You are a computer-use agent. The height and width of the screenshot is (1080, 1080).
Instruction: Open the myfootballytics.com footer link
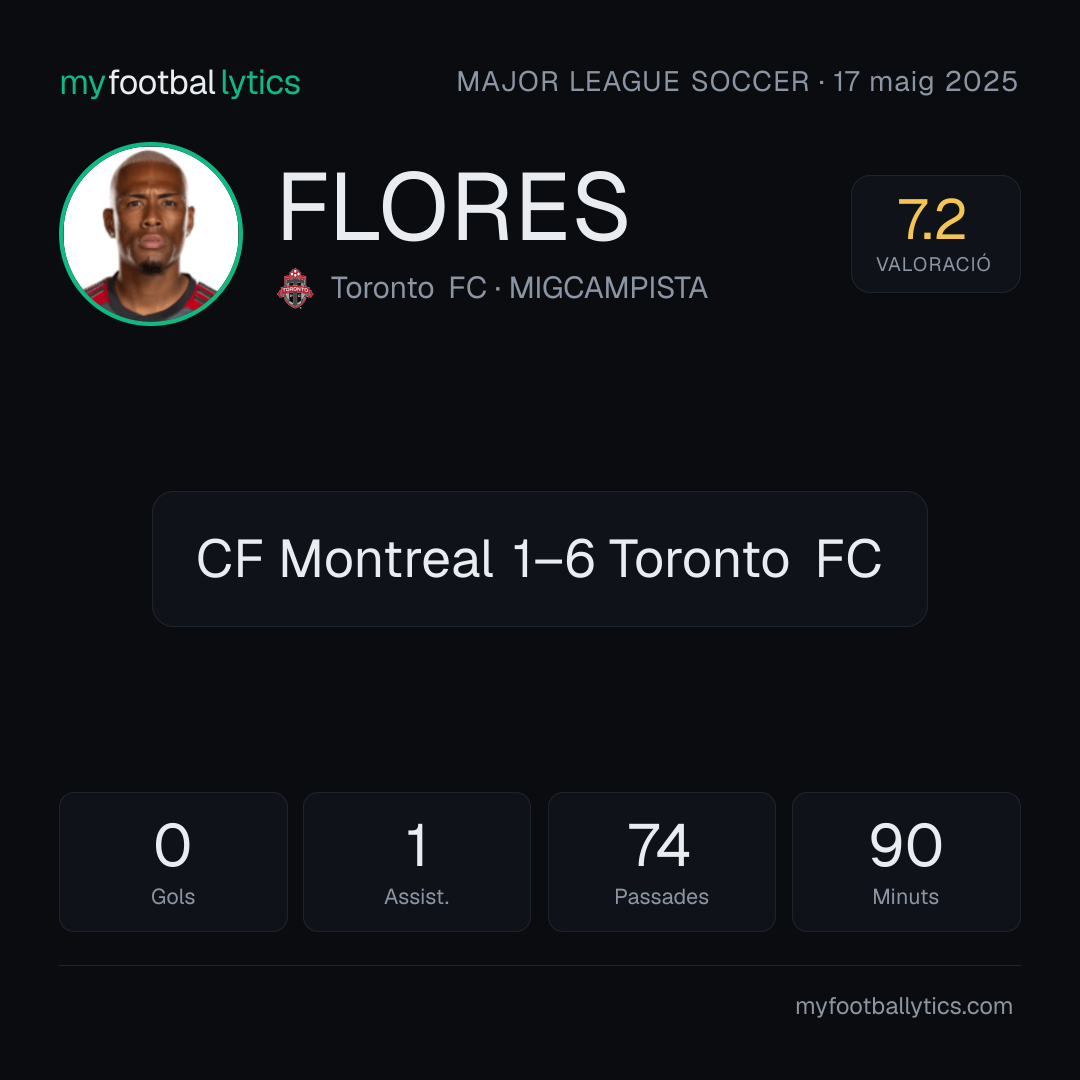click(904, 1006)
